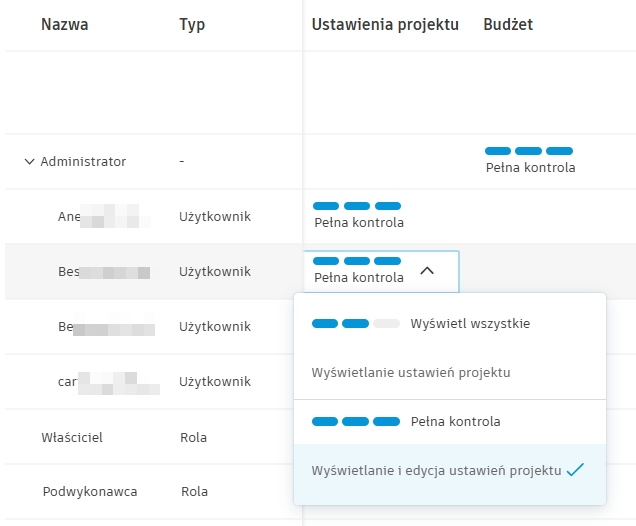Collapse the Administrator group chevron
This screenshot has height=526, width=636.
click(x=28, y=161)
